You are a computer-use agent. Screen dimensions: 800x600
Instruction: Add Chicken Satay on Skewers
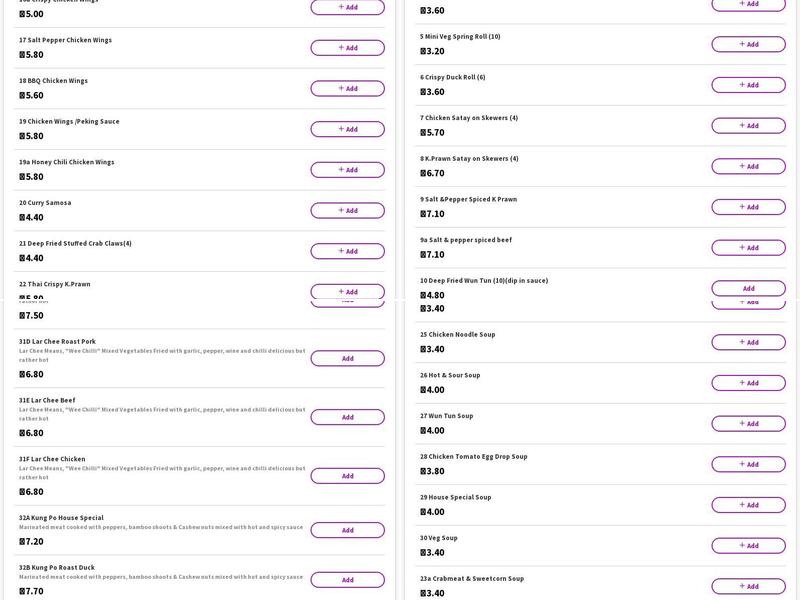pos(748,126)
